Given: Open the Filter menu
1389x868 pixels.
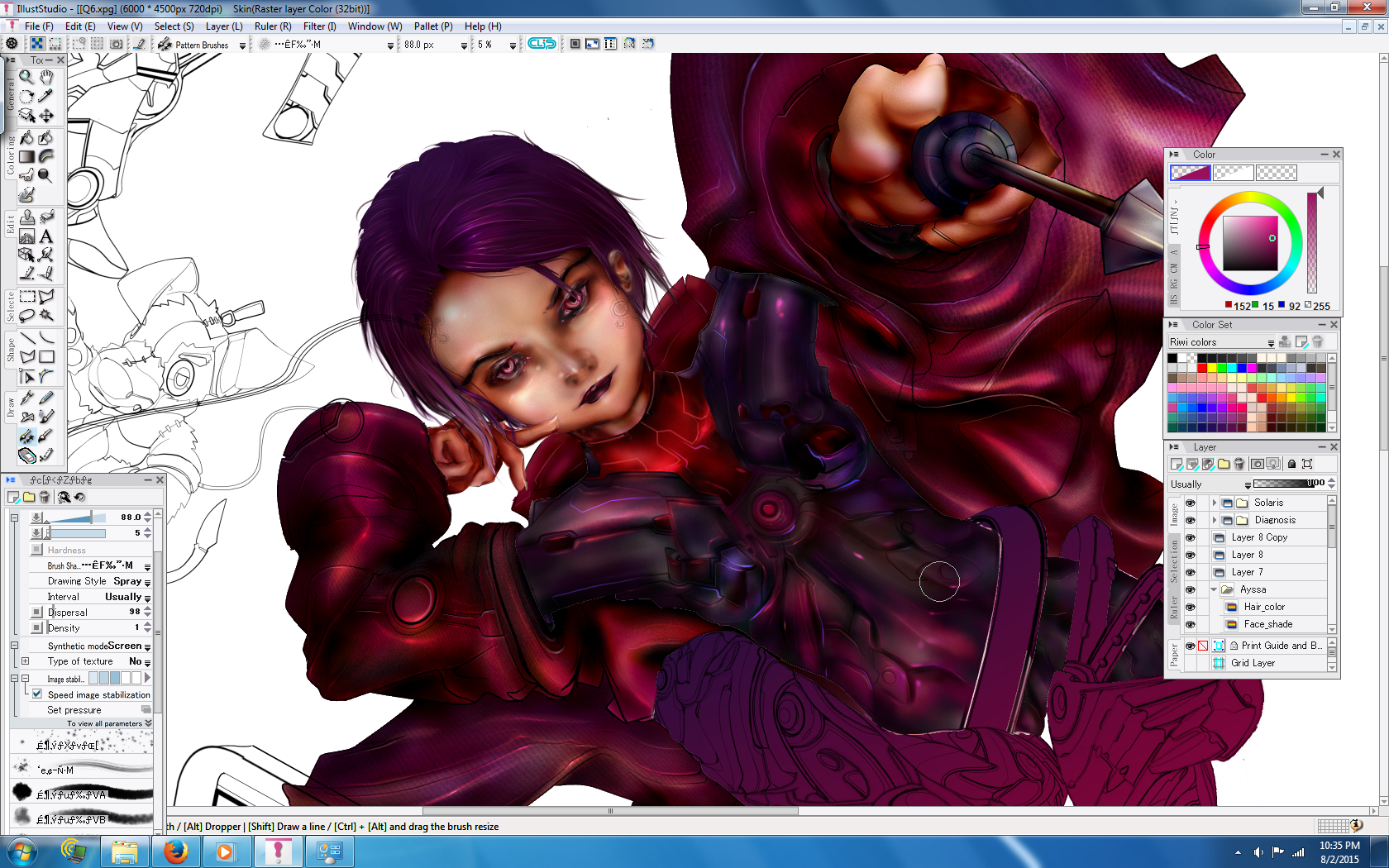Looking at the screenshot, I should [320, 26].
